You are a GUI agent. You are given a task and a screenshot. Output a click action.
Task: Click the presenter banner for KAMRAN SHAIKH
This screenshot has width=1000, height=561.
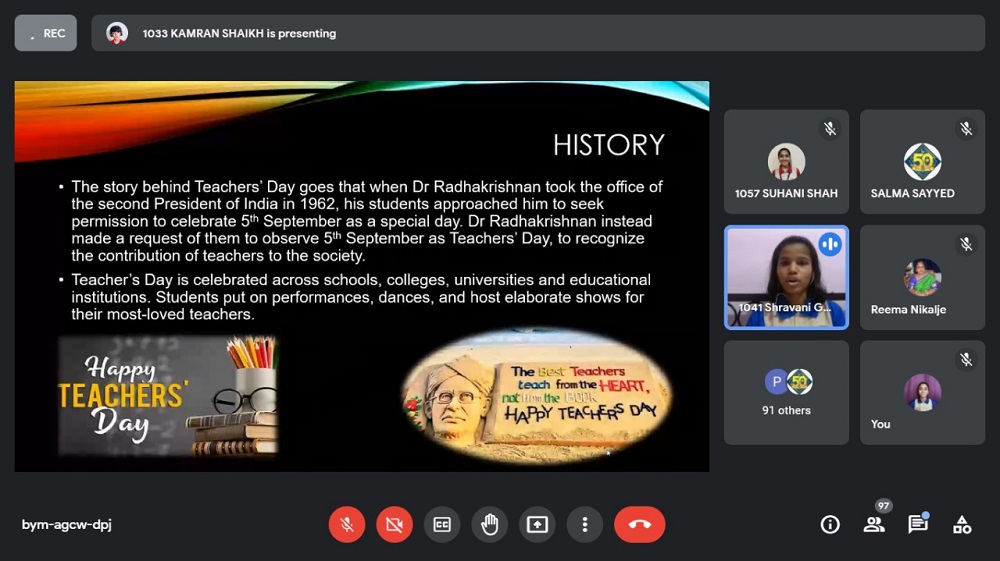[538, 33]
